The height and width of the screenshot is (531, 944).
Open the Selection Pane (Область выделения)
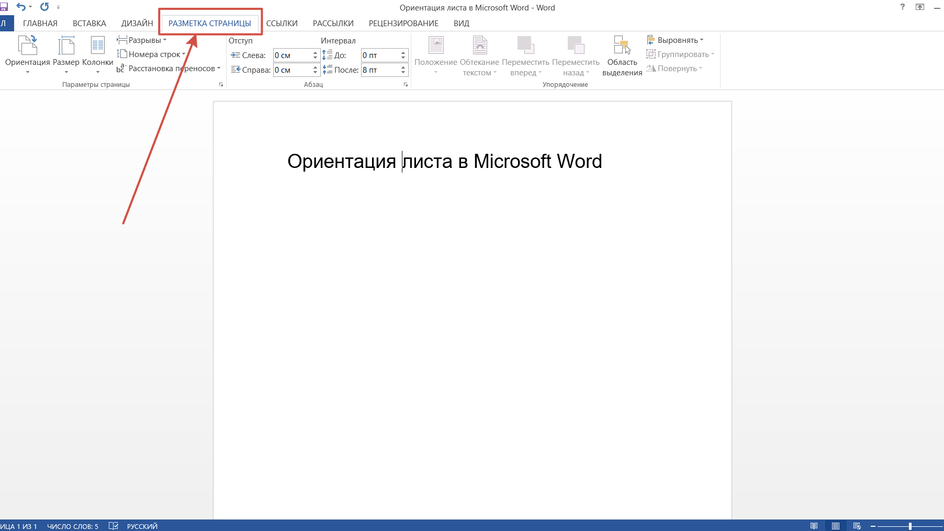coord(622,55)
